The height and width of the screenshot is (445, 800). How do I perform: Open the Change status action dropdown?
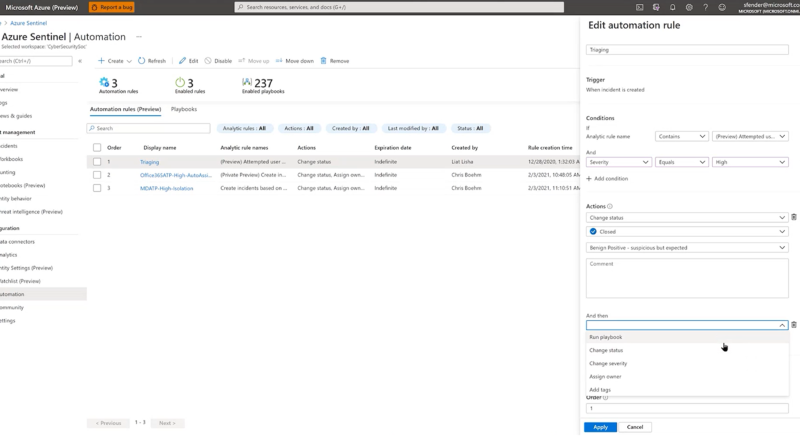(687, 217)
